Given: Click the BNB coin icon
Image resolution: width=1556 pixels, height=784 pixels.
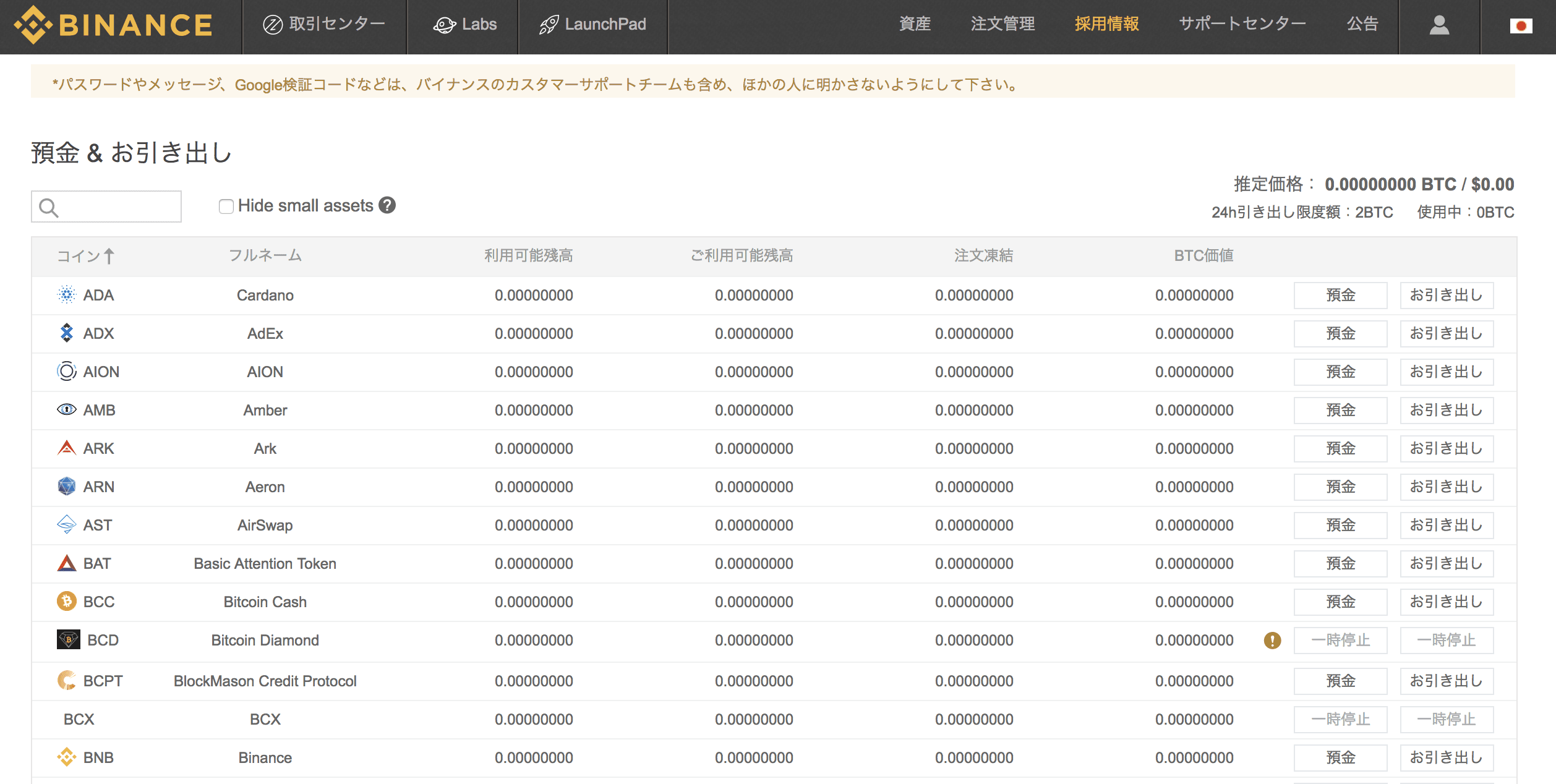Looking at the screenshot, I should [67, 757].
